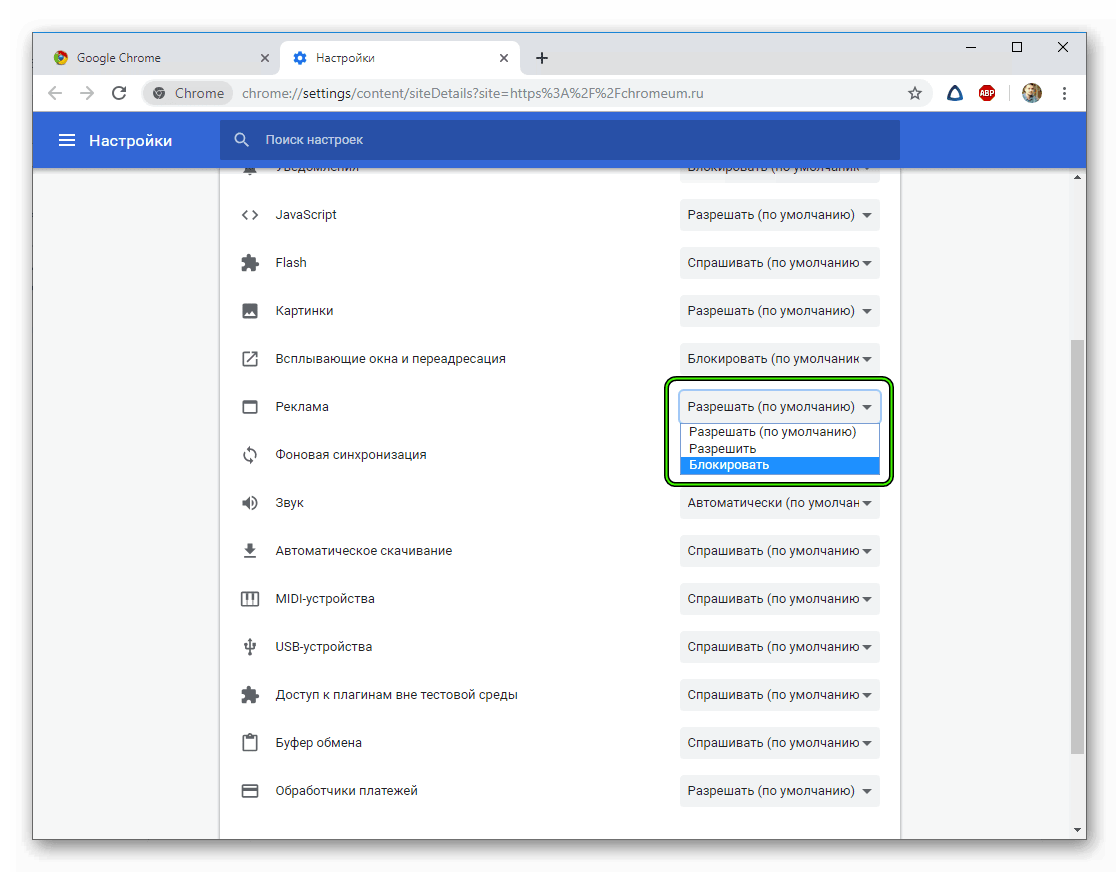Bookmark this page with the star icon

point(915,93)
